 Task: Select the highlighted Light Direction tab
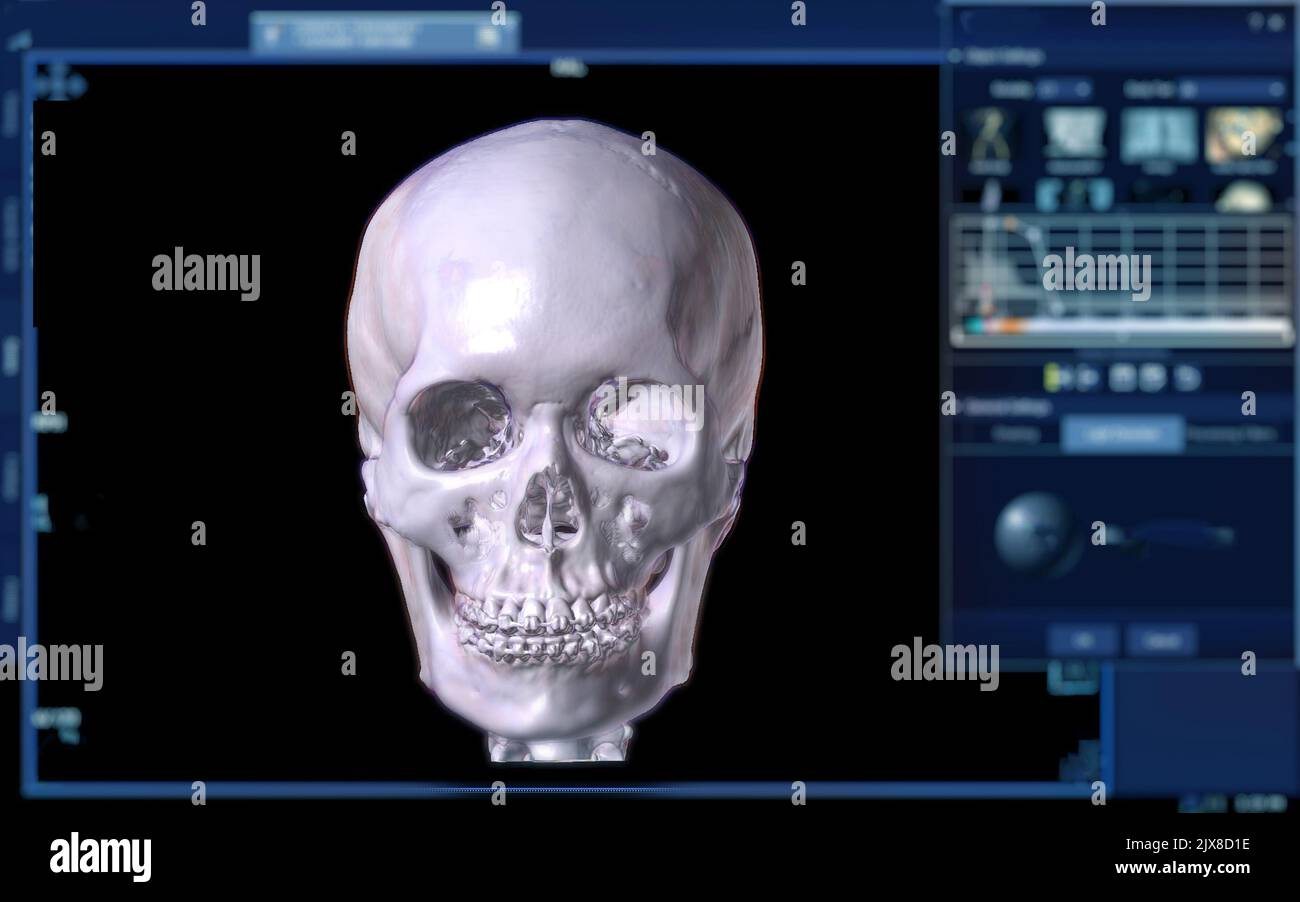1122,434
